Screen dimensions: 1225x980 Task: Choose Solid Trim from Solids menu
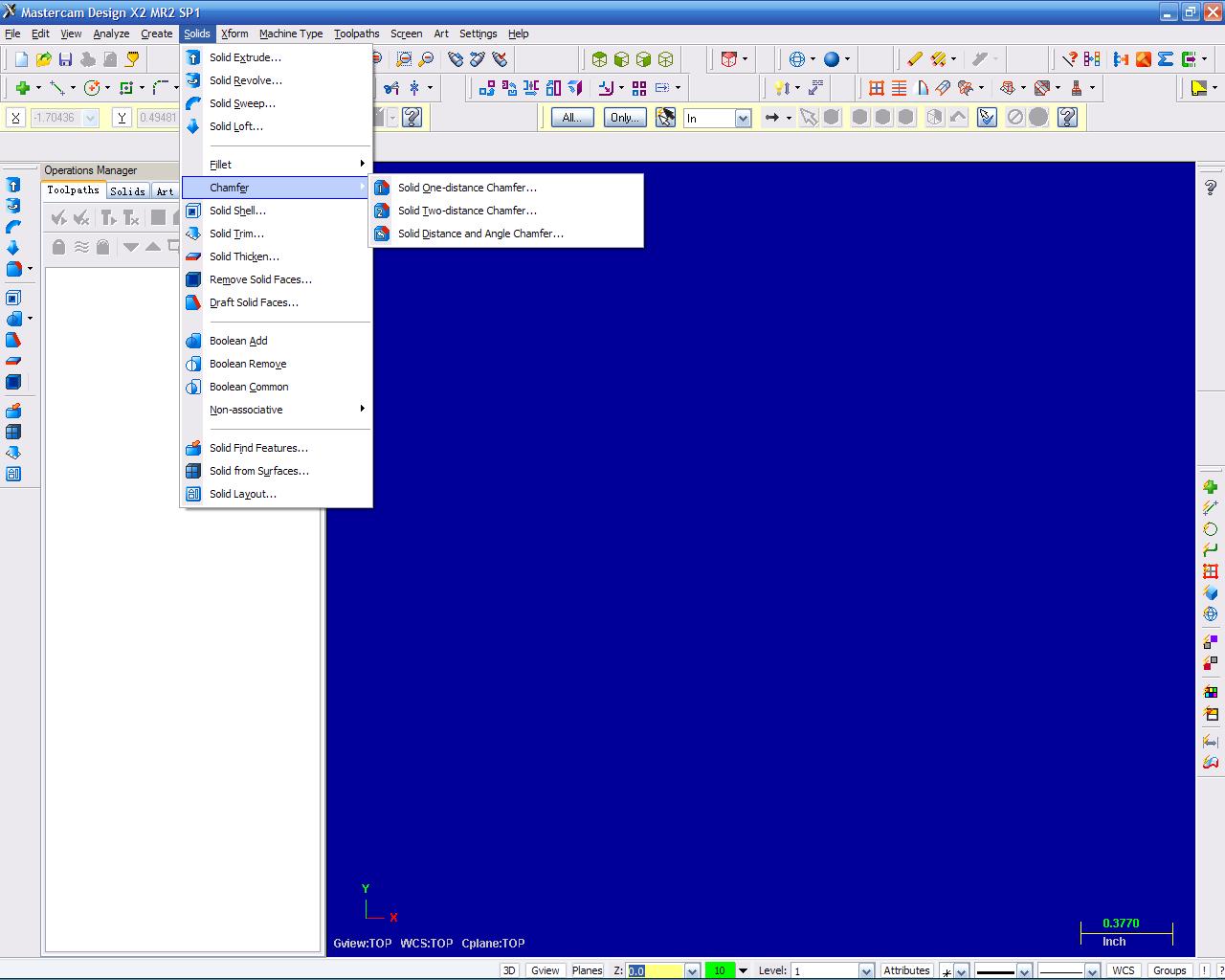point(276,234)
